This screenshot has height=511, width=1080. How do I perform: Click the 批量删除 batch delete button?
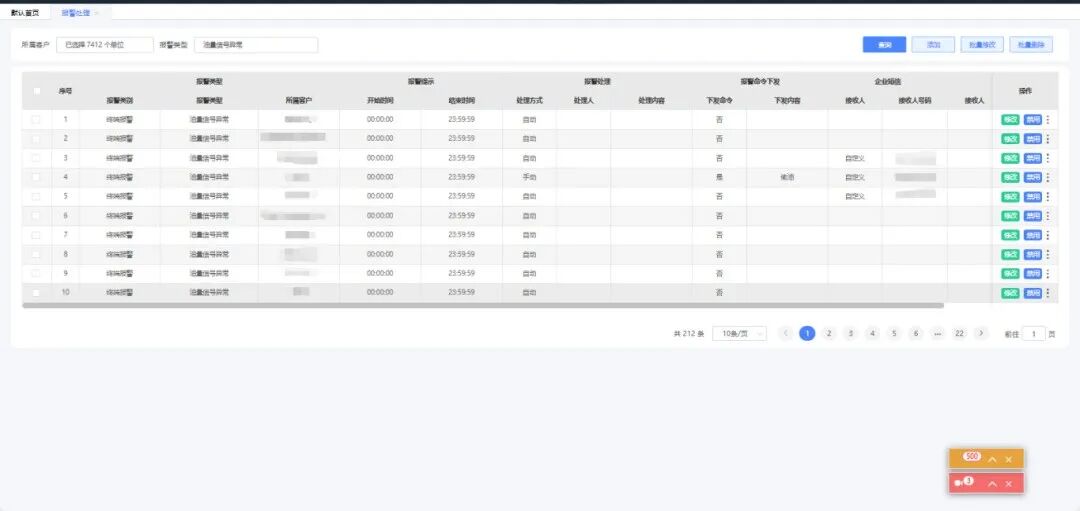[1031, 45]
